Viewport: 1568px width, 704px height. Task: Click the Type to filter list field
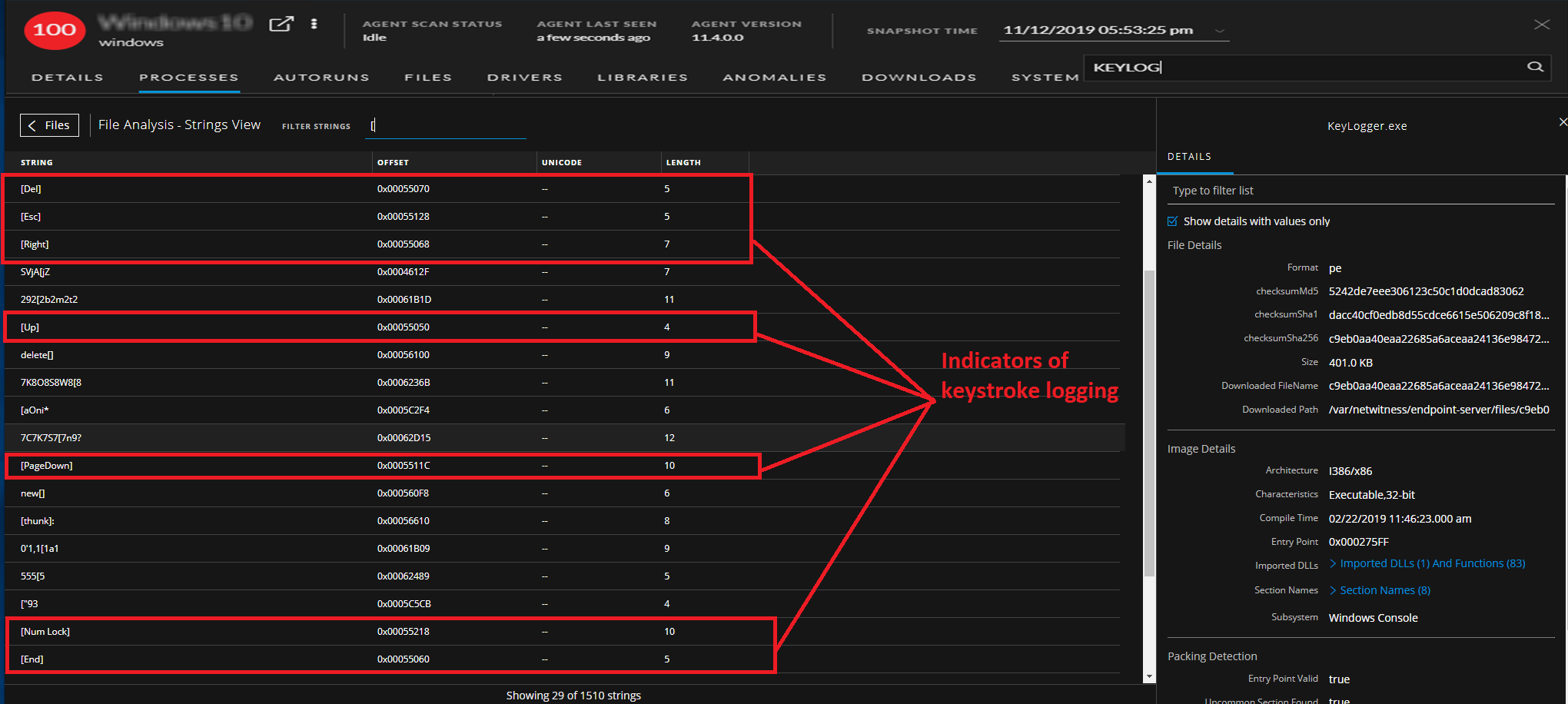coord(1359,191)
